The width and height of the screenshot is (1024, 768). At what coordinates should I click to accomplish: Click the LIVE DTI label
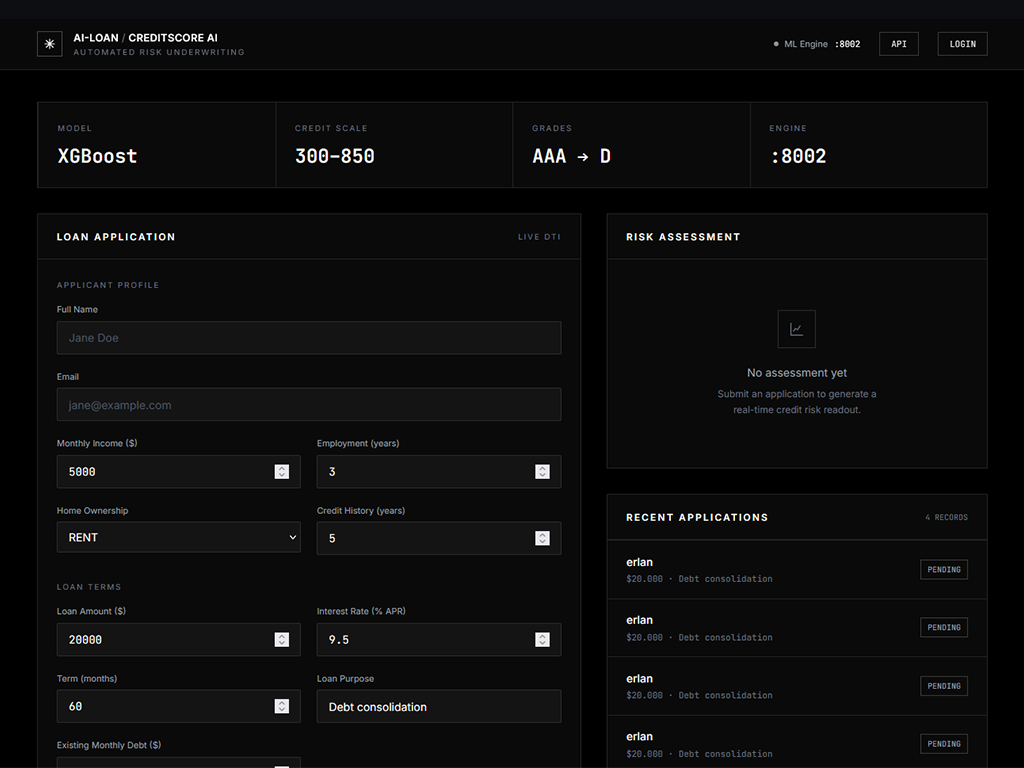tap(539, 237)
